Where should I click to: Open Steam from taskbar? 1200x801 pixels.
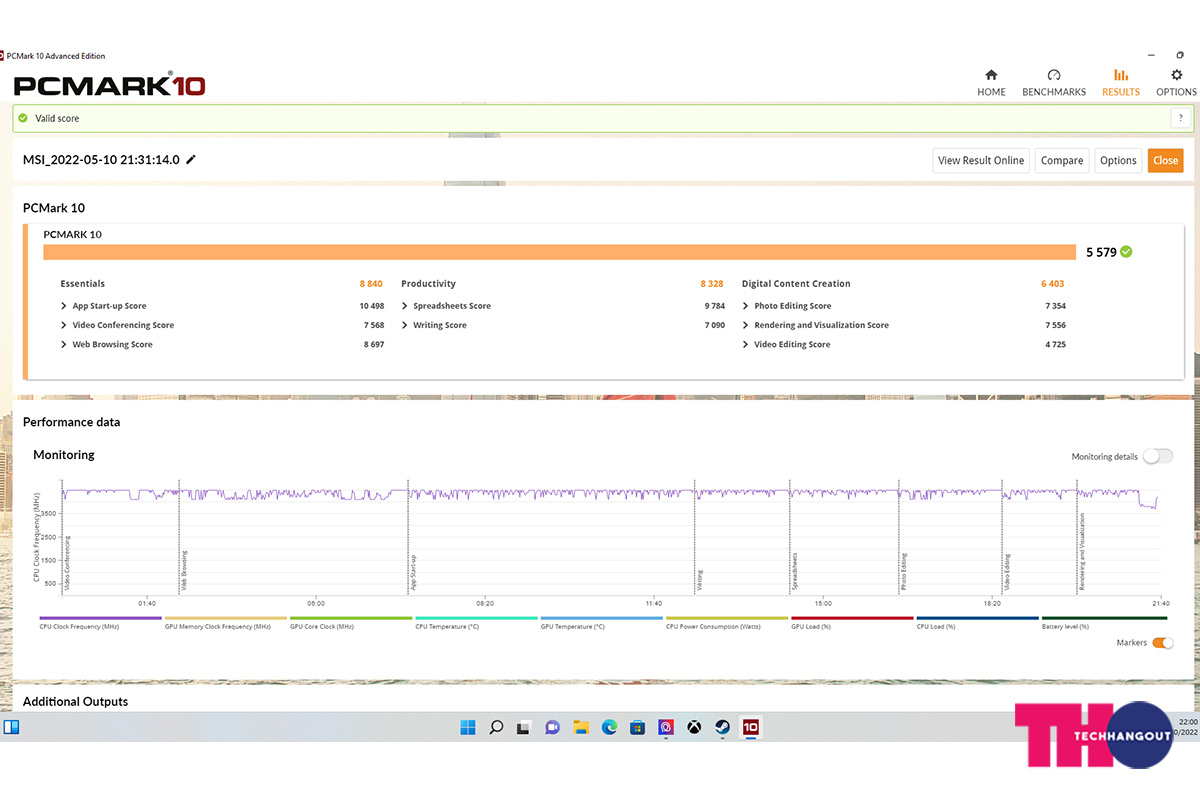[722, 727]
